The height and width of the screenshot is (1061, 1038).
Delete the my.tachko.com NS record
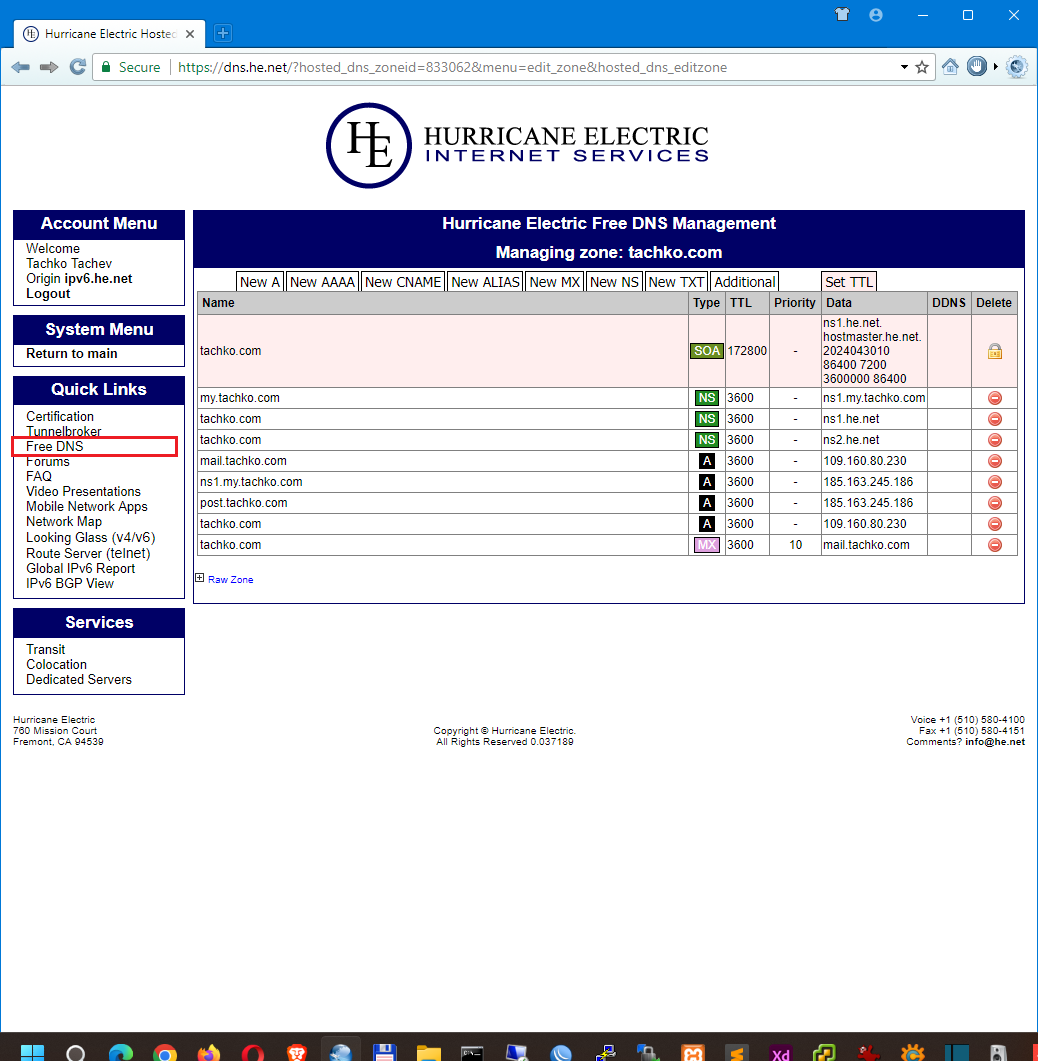tap(995, 398)
